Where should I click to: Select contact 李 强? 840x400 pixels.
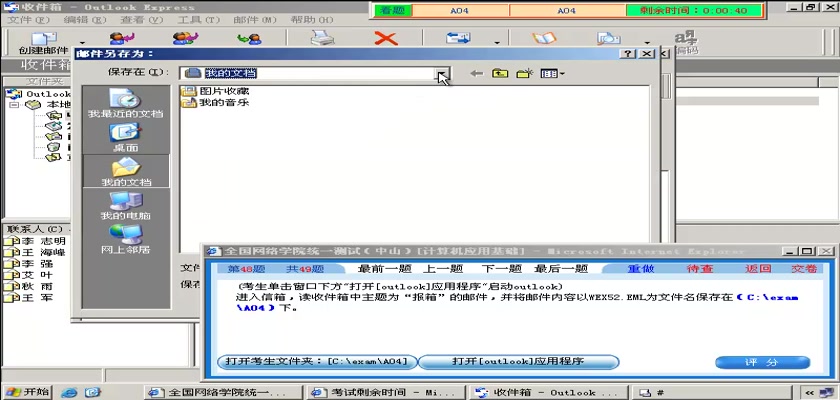(x=29, y=264)
